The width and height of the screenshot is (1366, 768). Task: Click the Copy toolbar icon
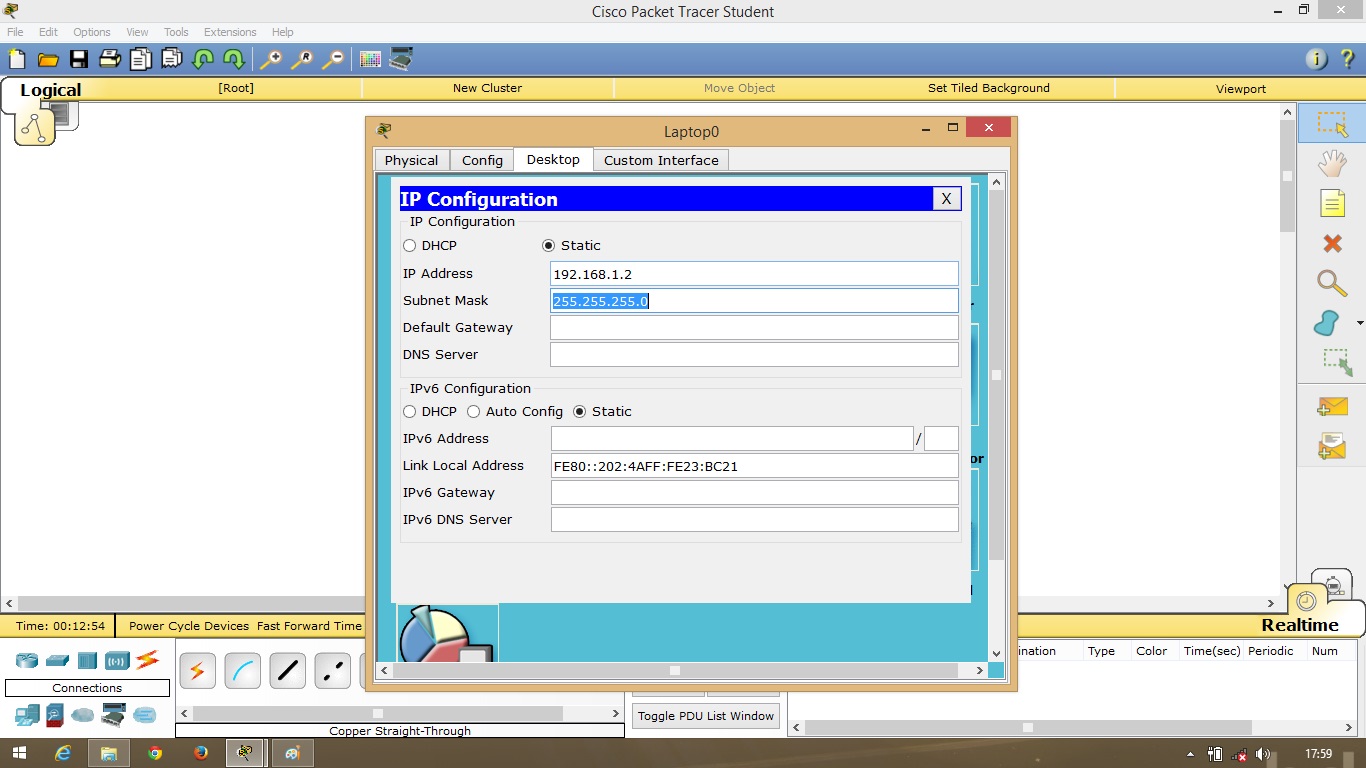(140, 59)
